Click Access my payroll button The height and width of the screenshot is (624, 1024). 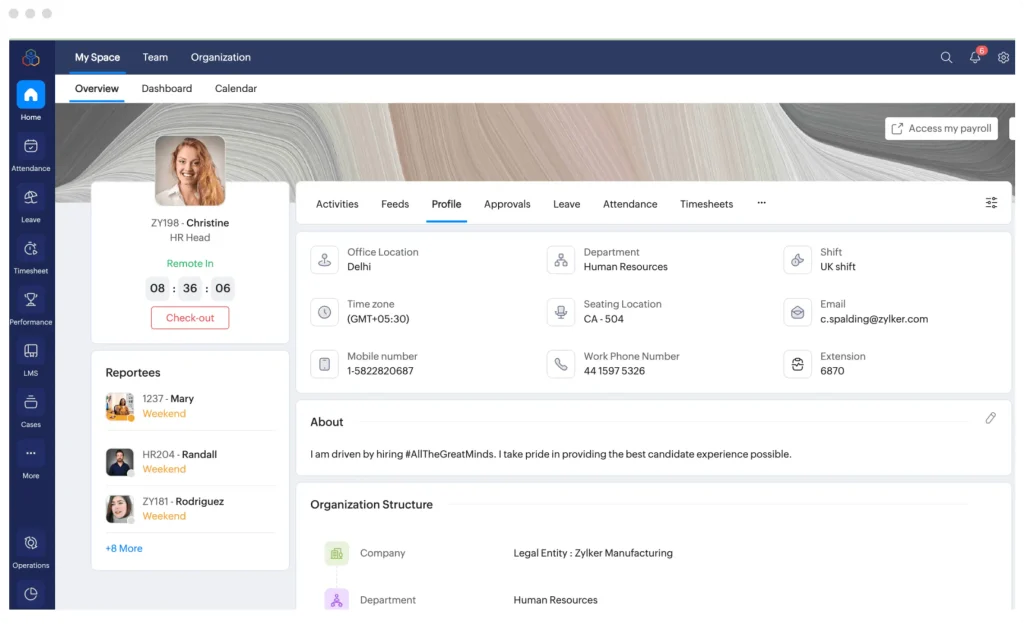point(940,128)
